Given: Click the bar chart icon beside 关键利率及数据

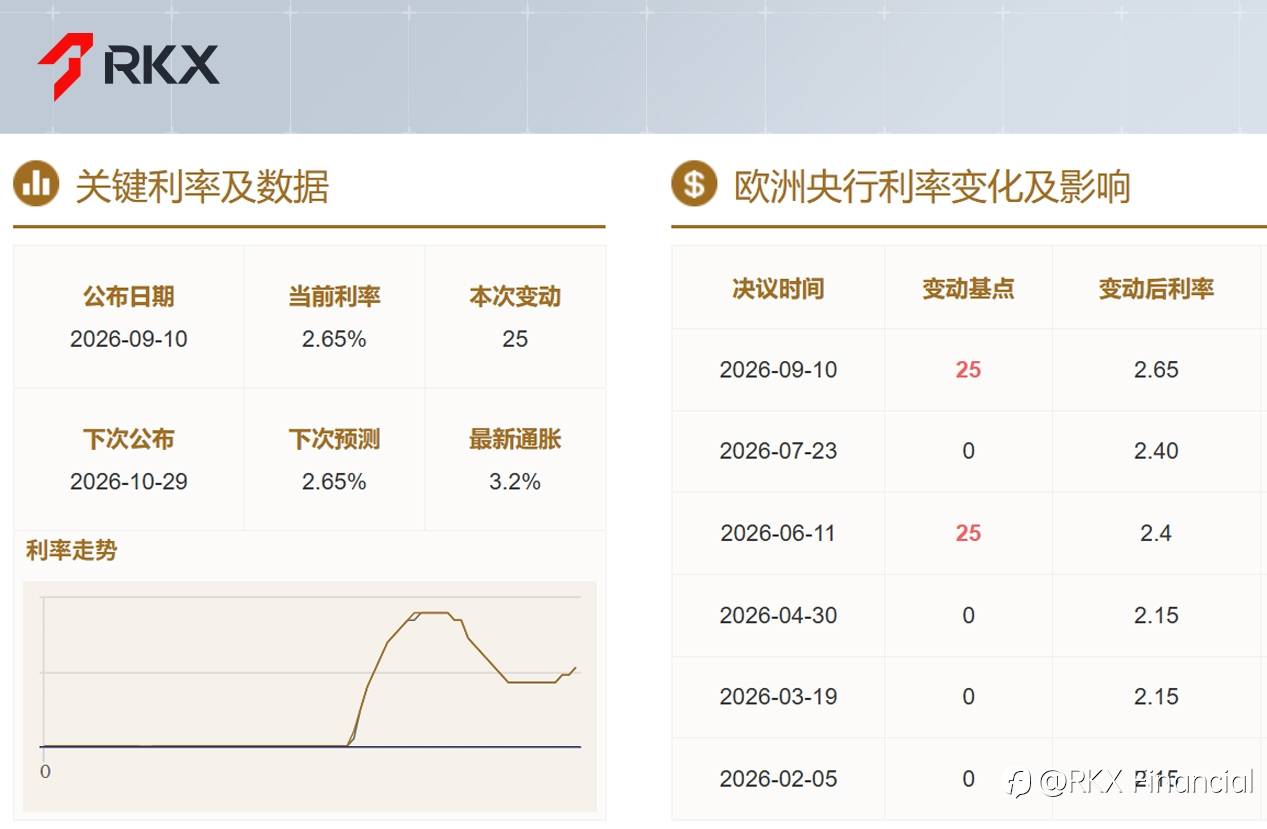Looking at the screenshot, I should (x=36, y=184).
